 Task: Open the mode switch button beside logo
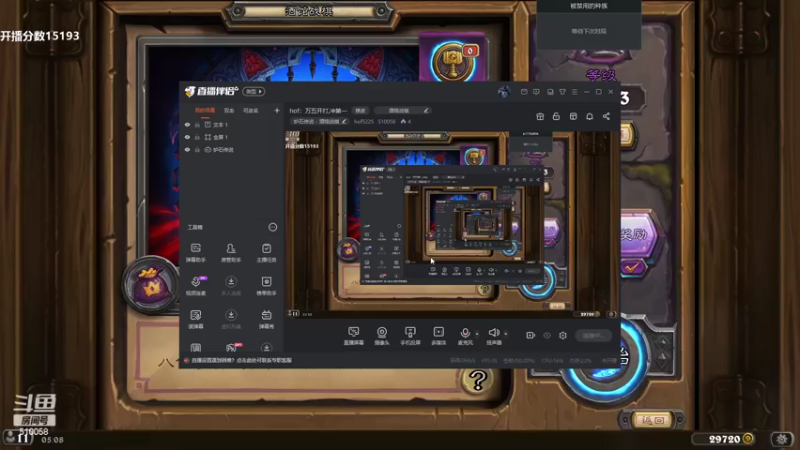(x=254, y=91)
